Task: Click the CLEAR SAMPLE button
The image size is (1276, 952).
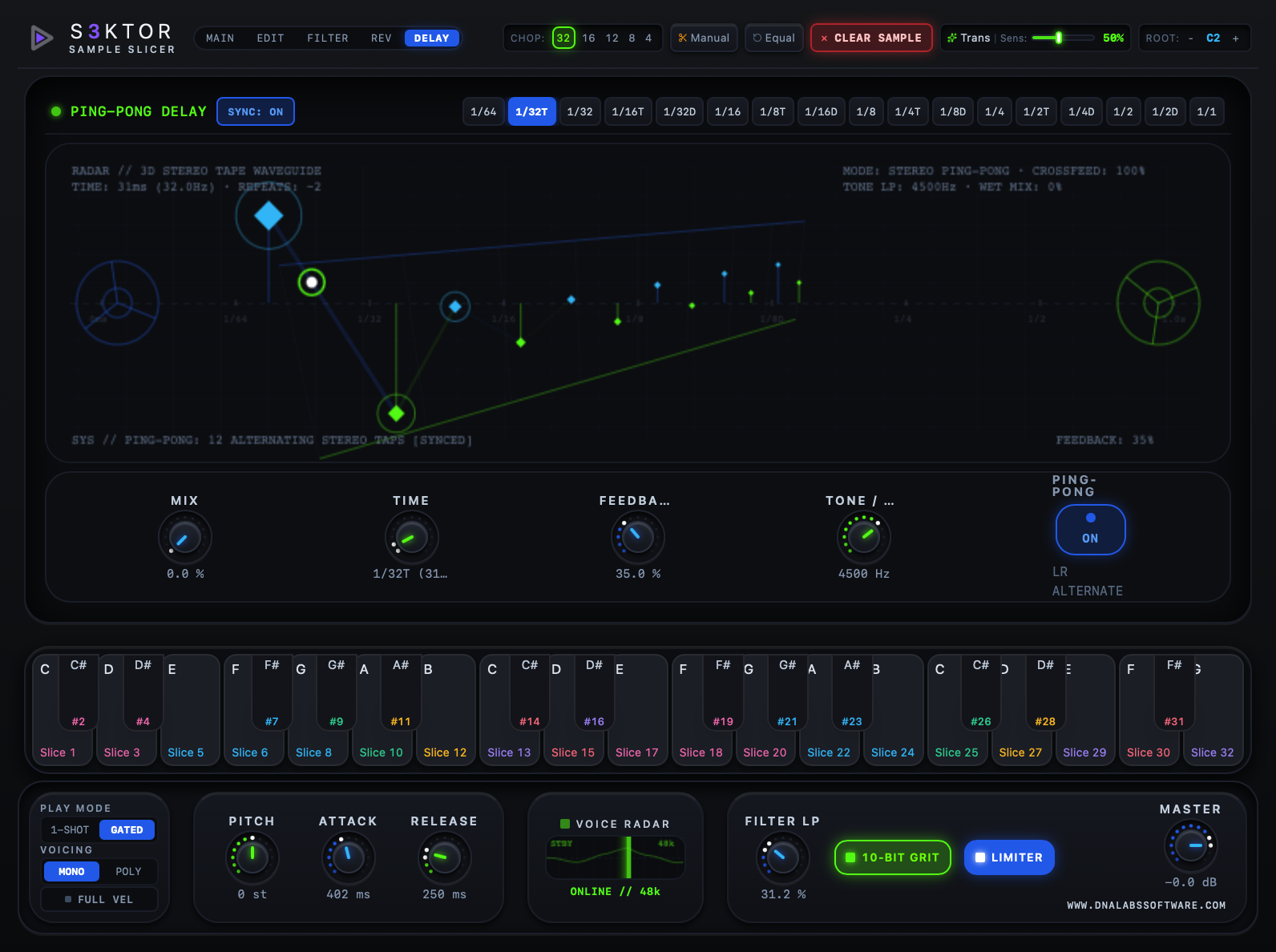Action: [871, 38]
